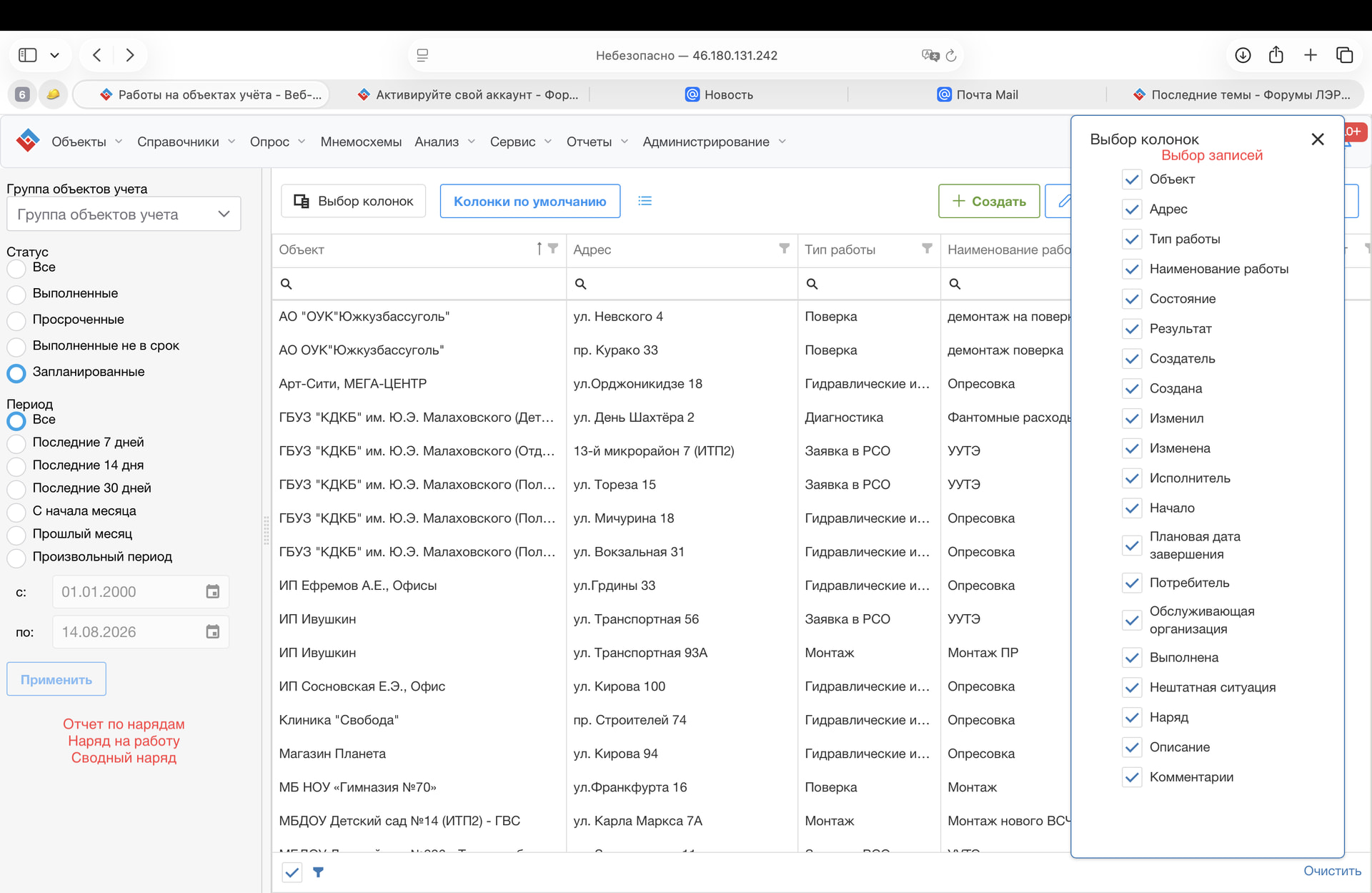Switch to the Новость tab
Viewport: 1372px width, 893px height.
tap(719, 94)
